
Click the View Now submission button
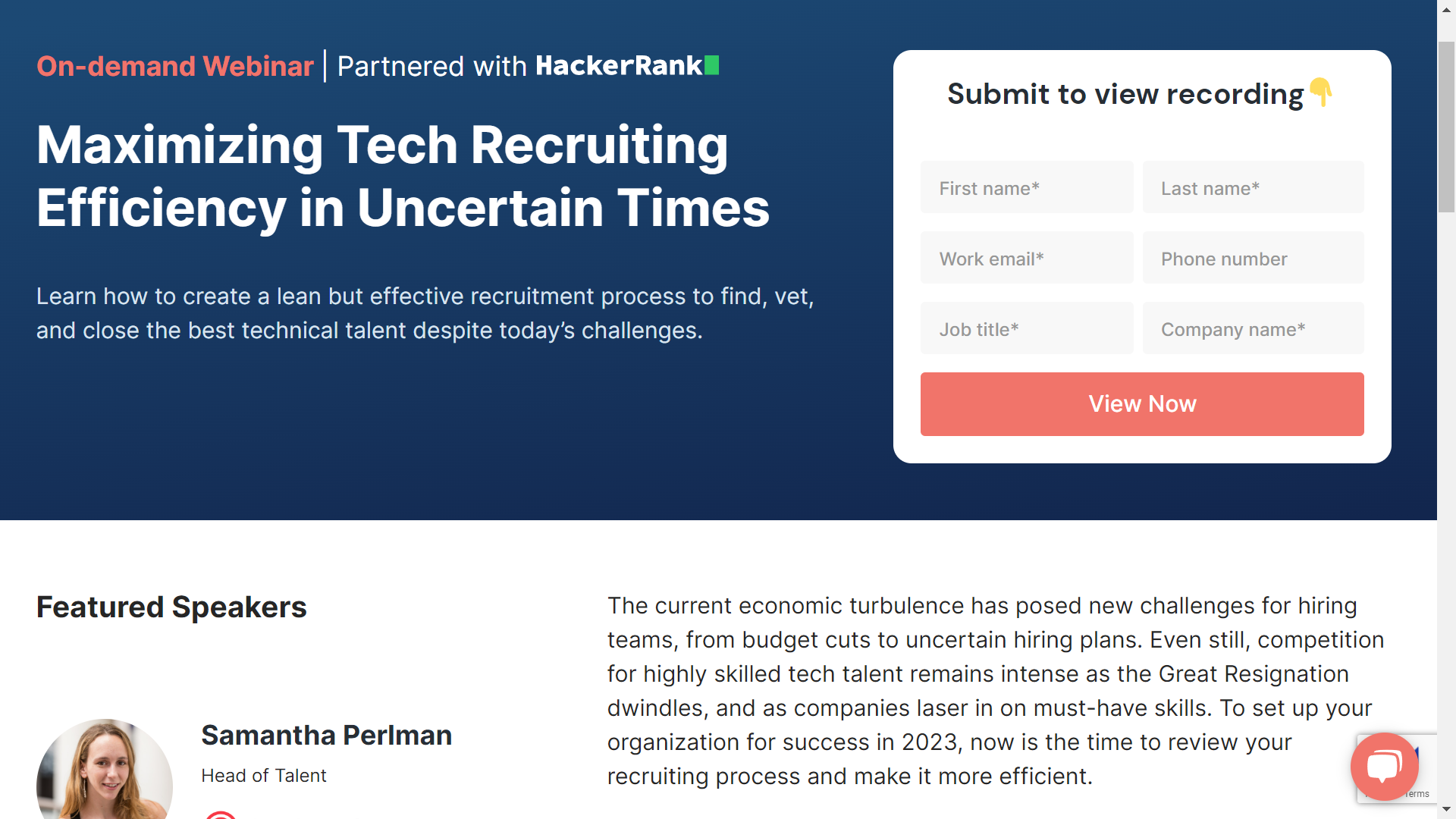pos(1142,404)
